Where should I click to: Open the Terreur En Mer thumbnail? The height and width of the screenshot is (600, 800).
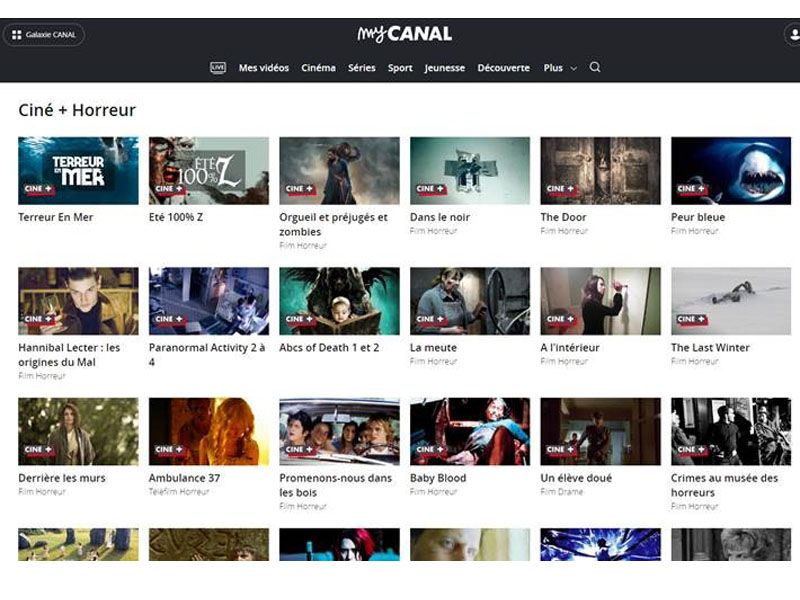click(x=78, y=170)
